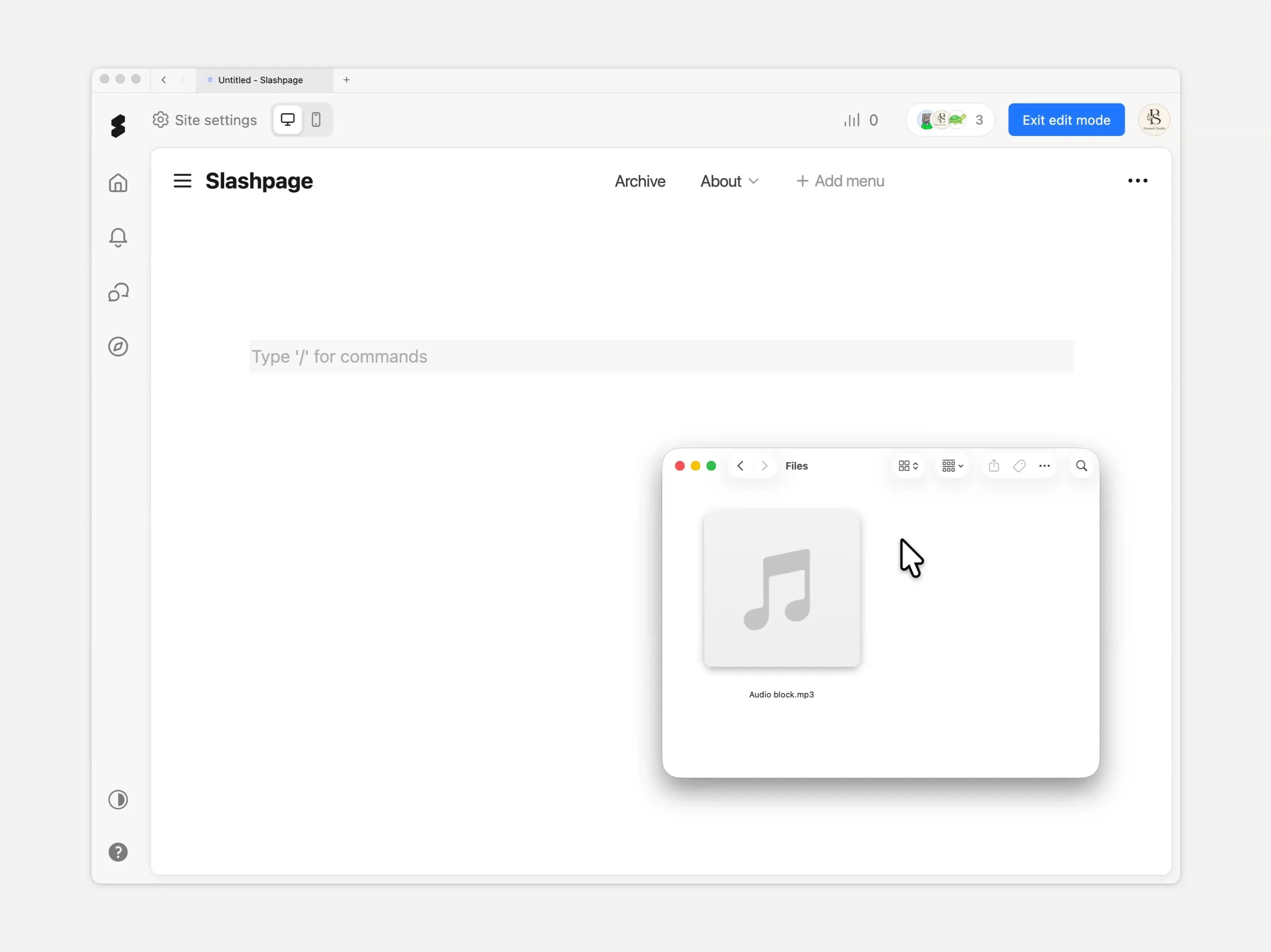1271x952 pixels.
Task: Click the Tag icon in Files window
Action: point(1020,466)
